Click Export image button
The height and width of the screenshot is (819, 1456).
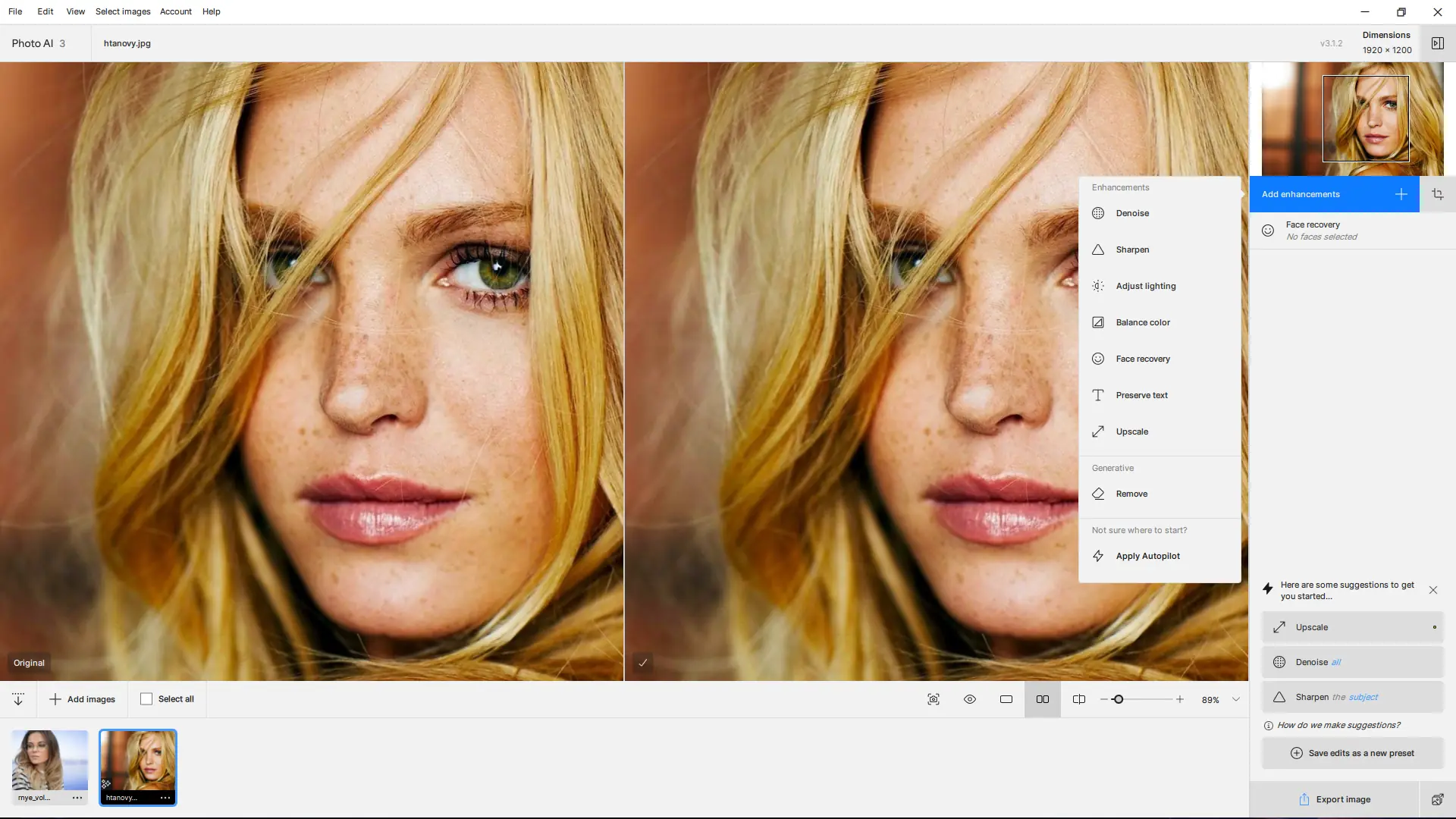click(1334, 799)
